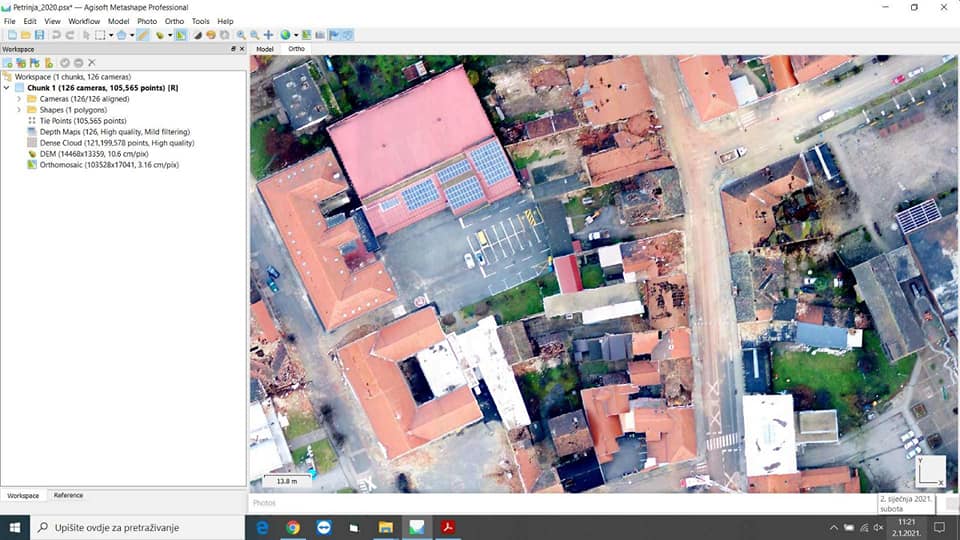This screenshot has width=960, height=540.
Task: Open an existing project via the folder icon
Action: click(25, 35)
